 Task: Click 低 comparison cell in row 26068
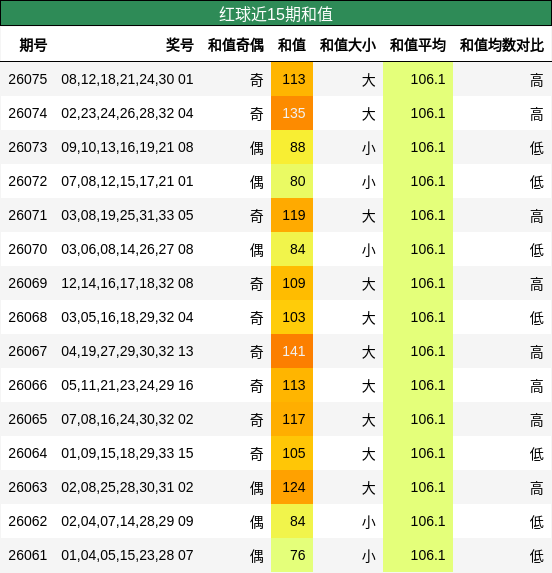click(x=537, y=318)
